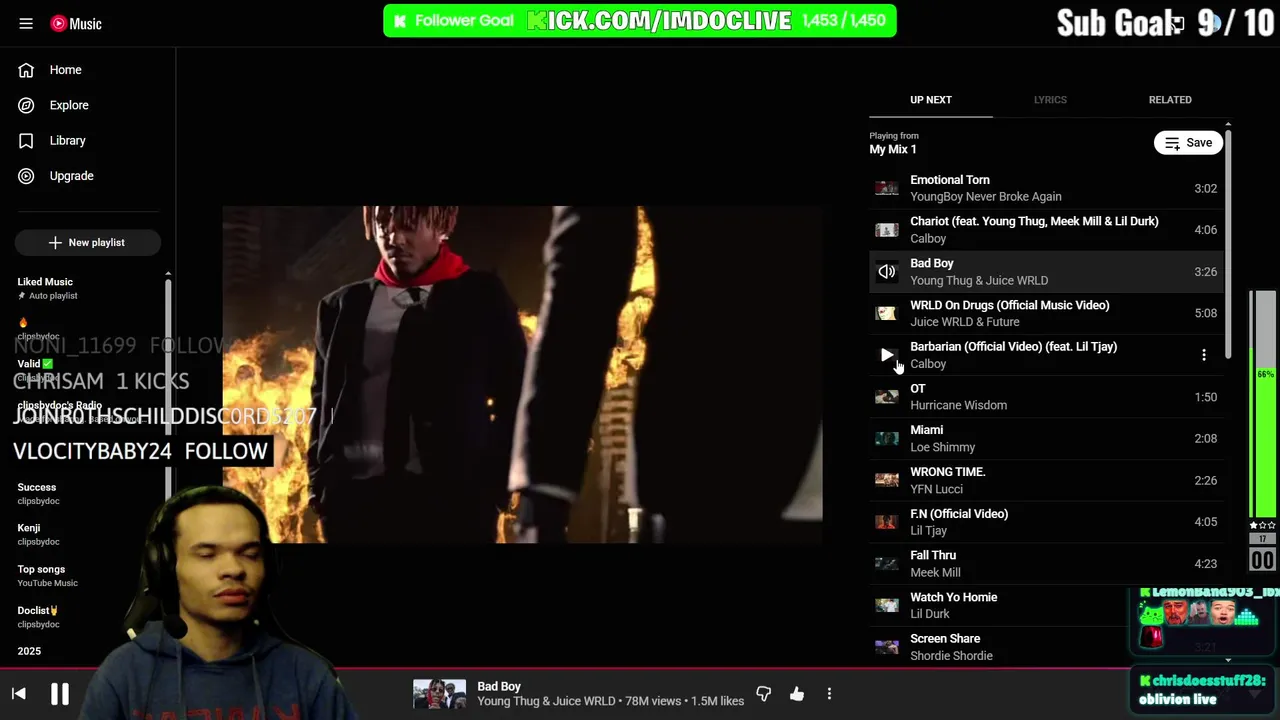Pause the current song
The height and width of the screenshot is (720, 1280).
60,693
